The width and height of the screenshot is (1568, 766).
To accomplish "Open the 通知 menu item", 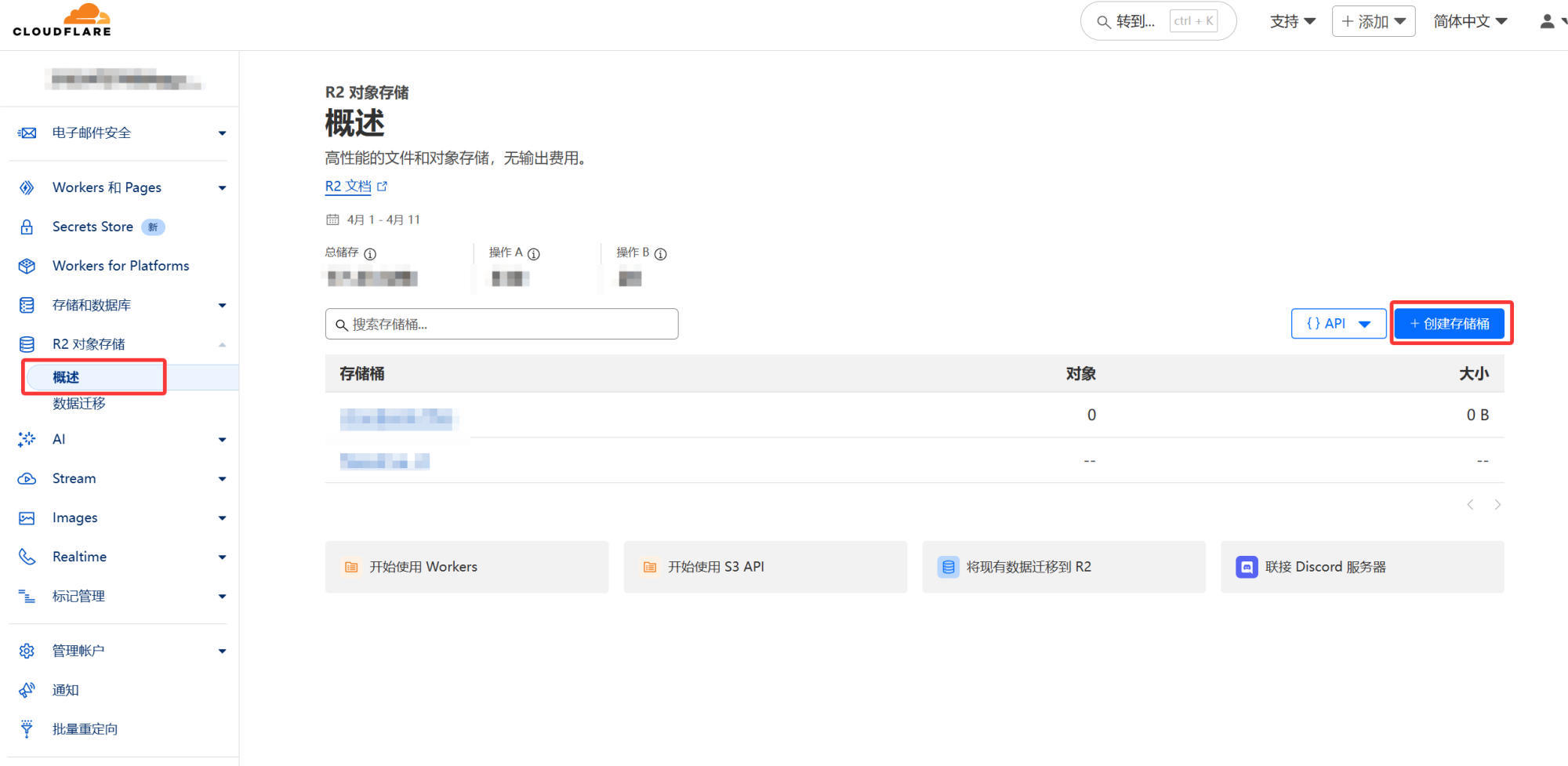I will click(x=66, y=690).
